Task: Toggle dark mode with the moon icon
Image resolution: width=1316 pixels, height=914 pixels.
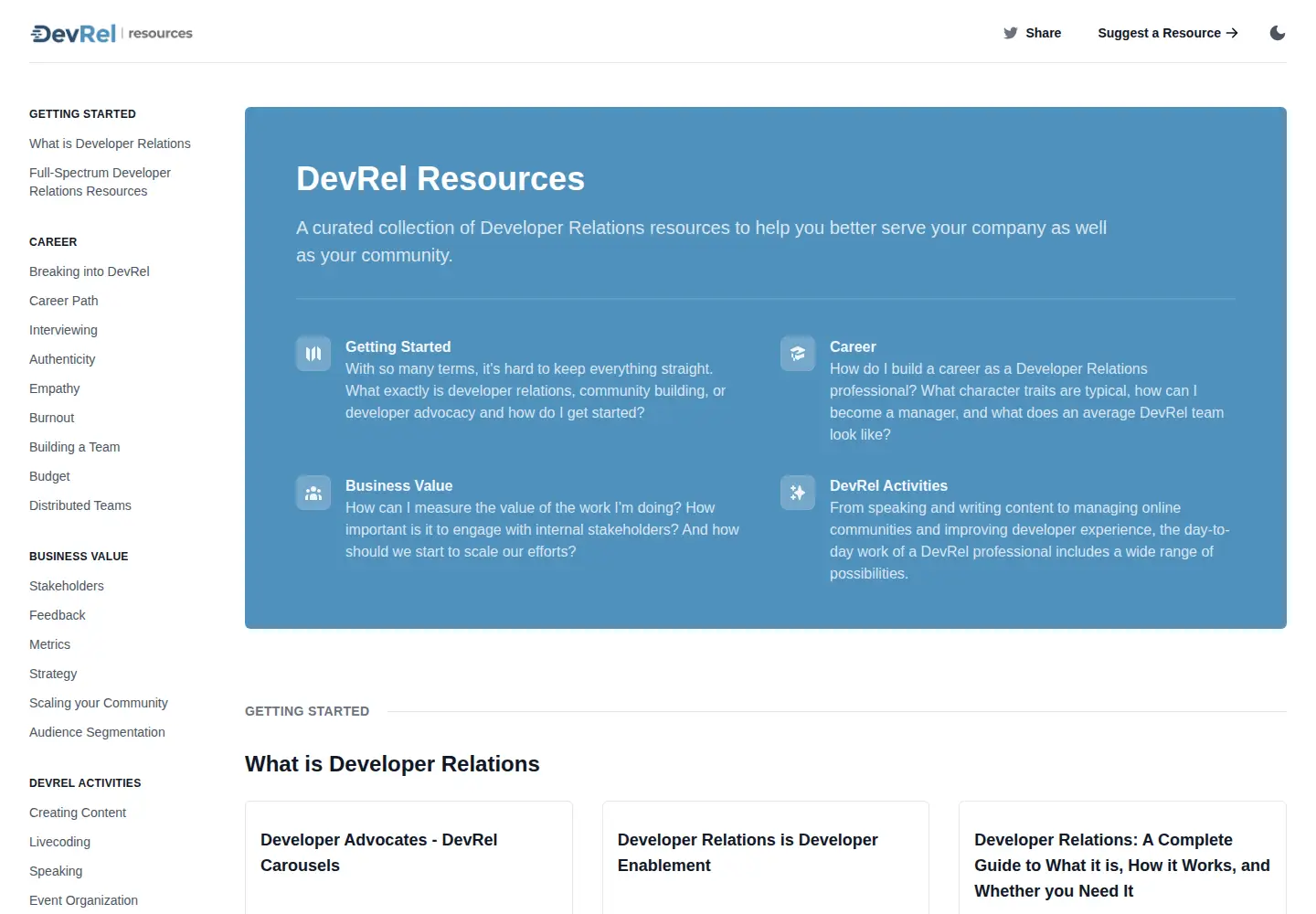Action: click(x=1278, y=33)
